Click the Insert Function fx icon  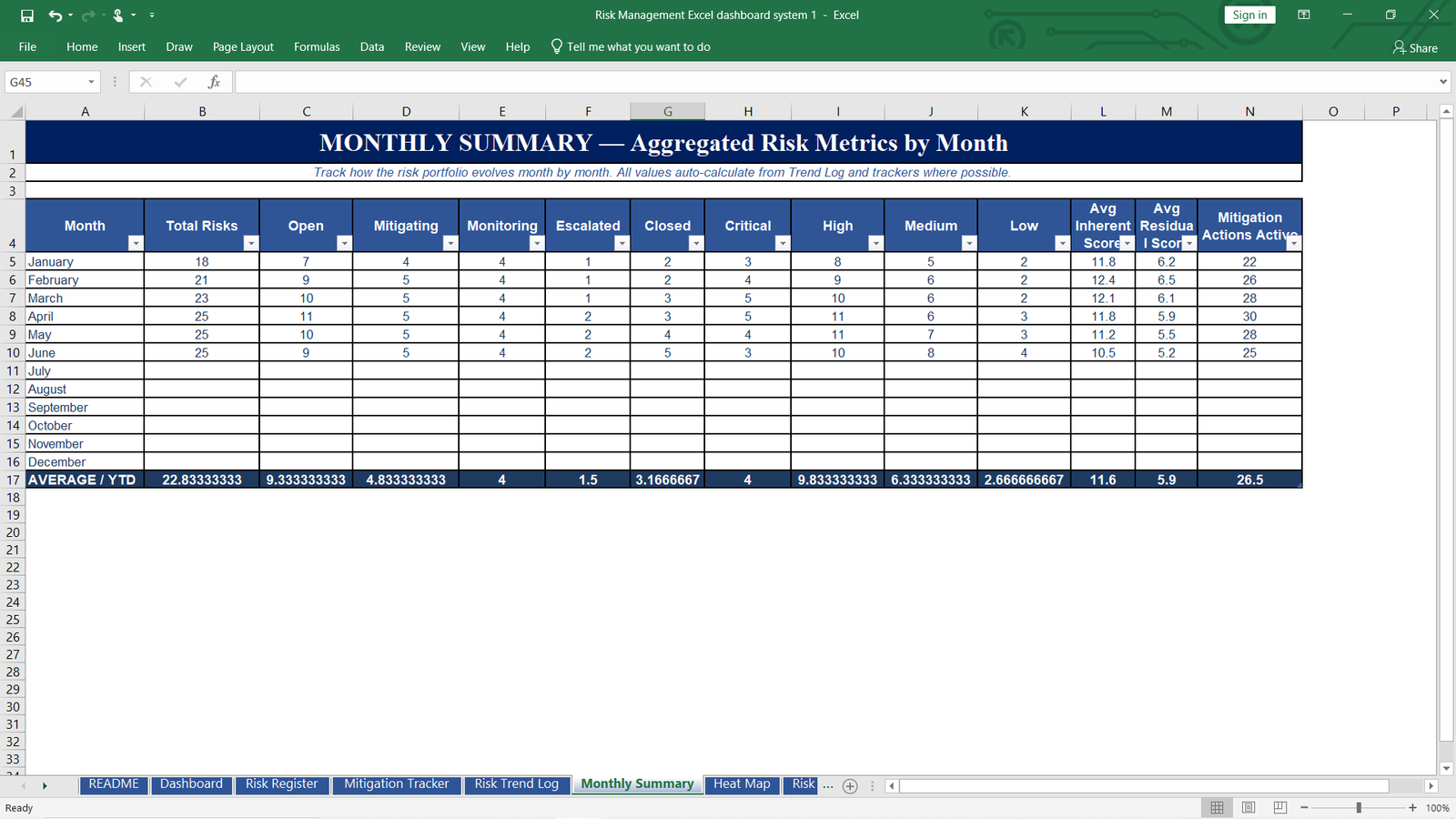point(214,82)
